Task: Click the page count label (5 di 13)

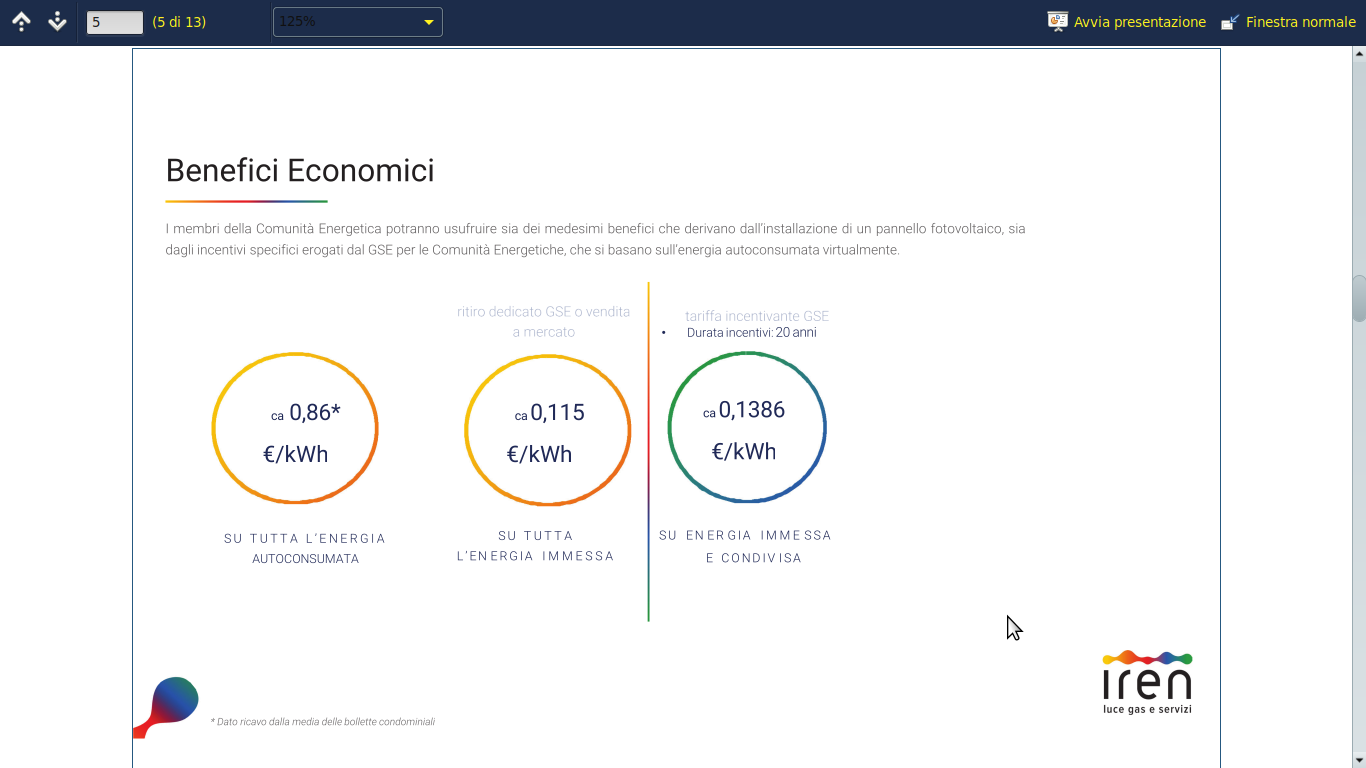Action: point(179,22)
